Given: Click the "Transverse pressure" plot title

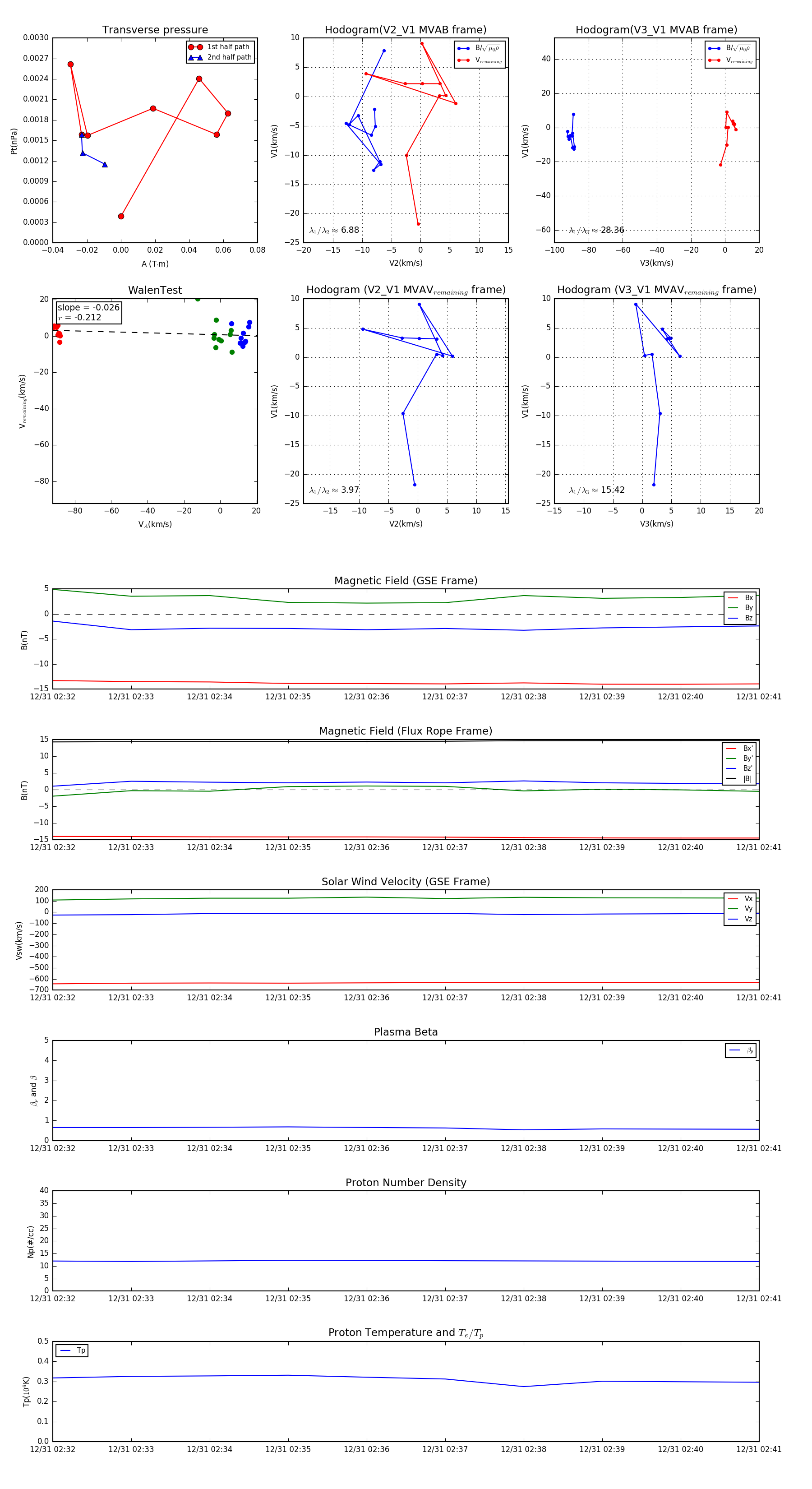Looking at the screenshot, I should click(155, 30).
